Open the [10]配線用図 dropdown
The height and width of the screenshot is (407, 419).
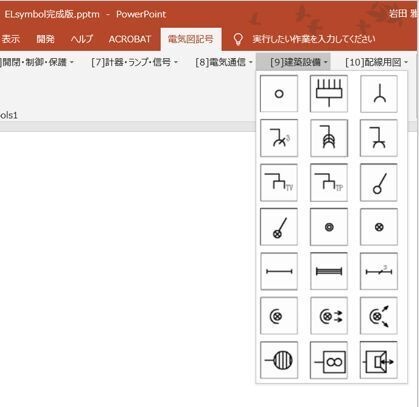pos(376,62)
